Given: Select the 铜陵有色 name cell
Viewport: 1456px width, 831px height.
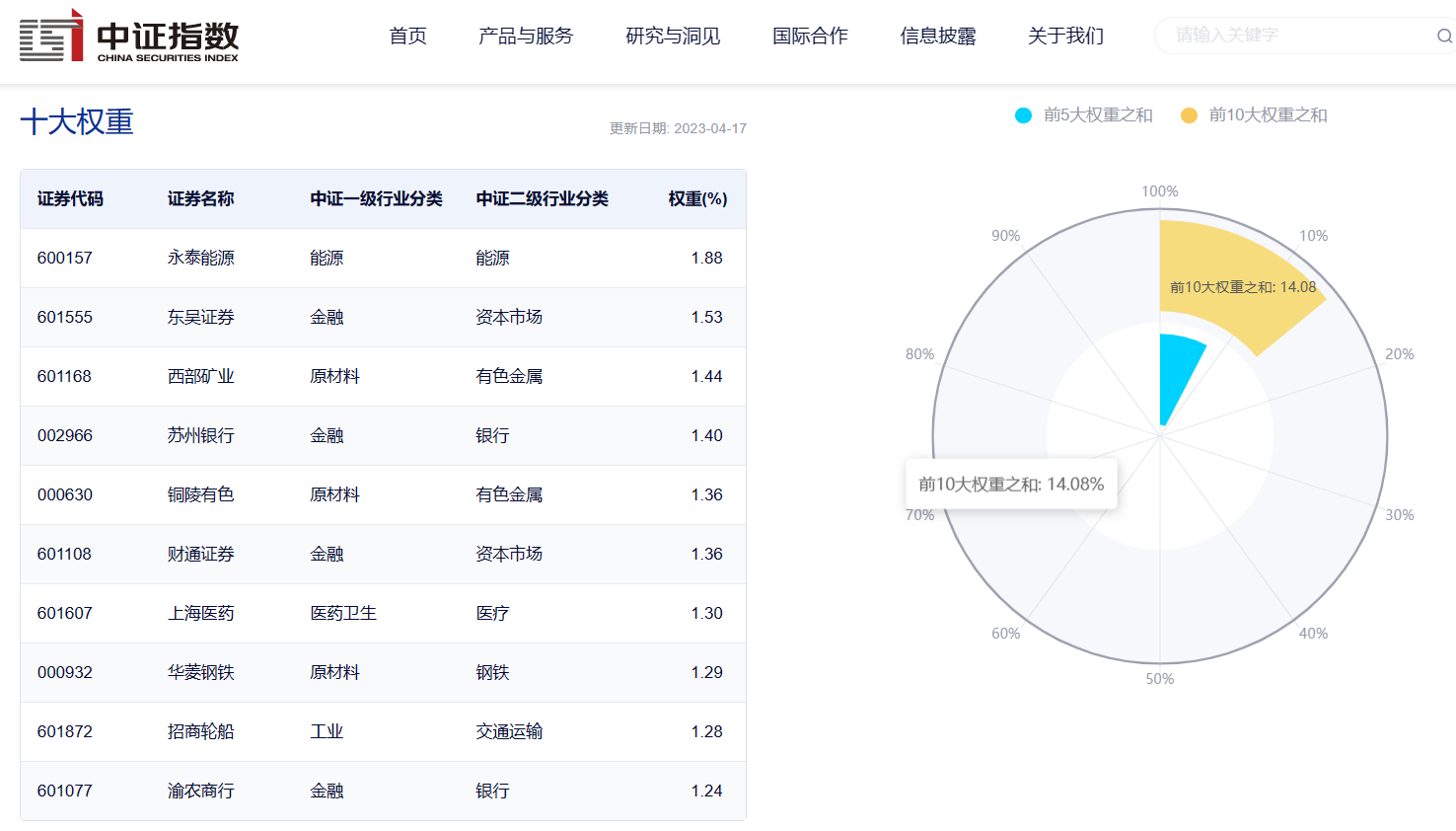Looking at the screenshot, I should coord(200,495).
